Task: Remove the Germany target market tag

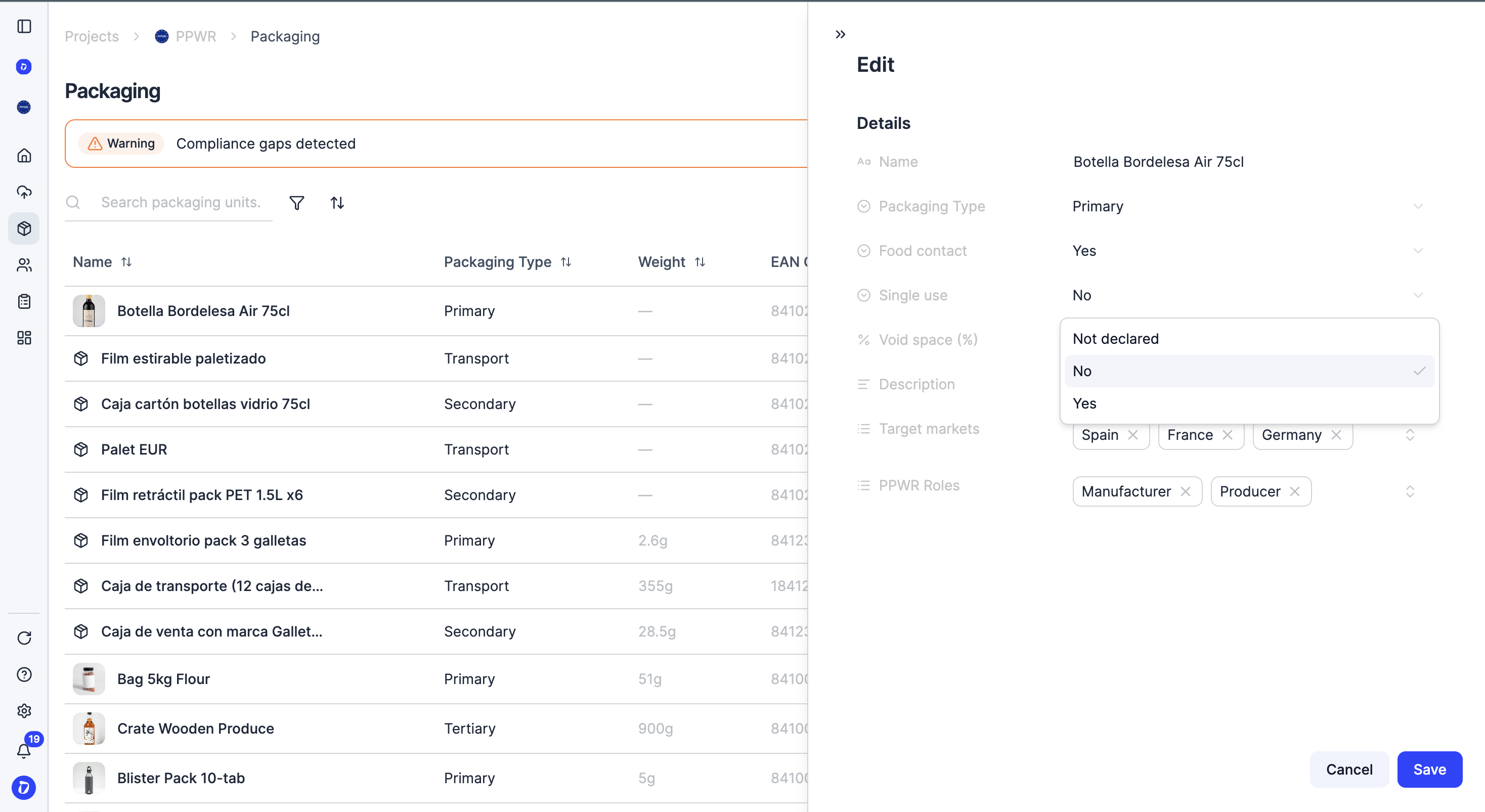Action: click(1336, 435)
